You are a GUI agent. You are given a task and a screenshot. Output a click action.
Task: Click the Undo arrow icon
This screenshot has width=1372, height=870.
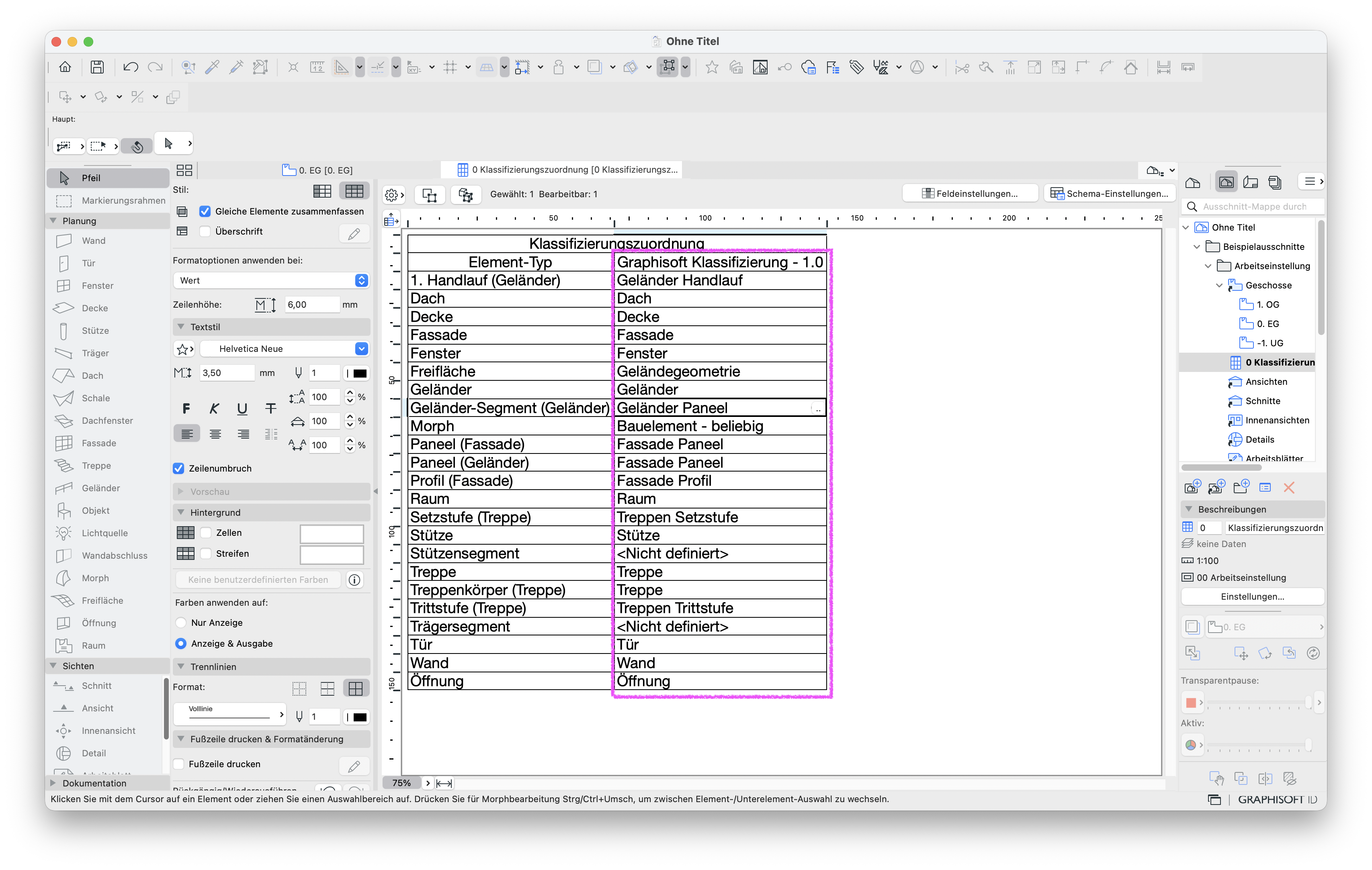coord(131,67)
